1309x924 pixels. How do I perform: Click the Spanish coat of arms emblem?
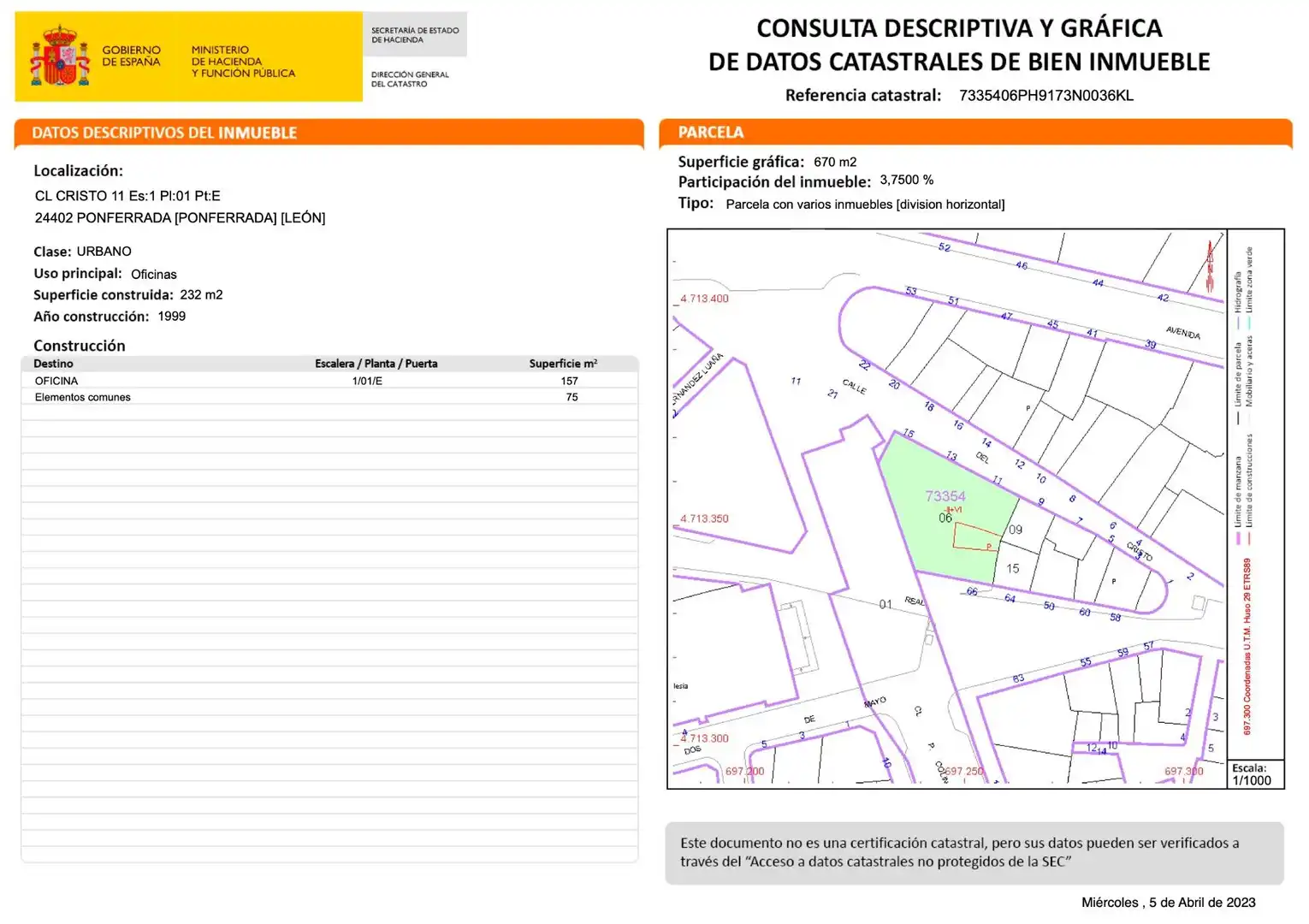click(x=60, y=56)
